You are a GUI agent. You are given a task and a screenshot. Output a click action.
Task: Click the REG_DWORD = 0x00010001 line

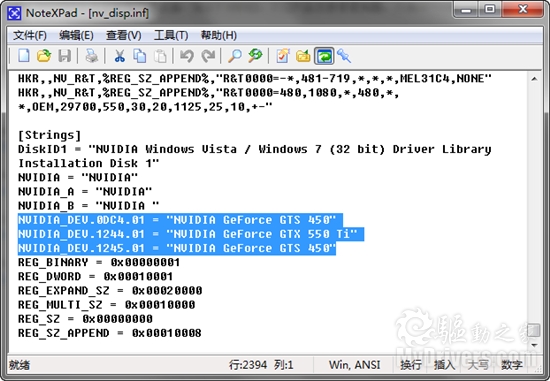point(95,276)
